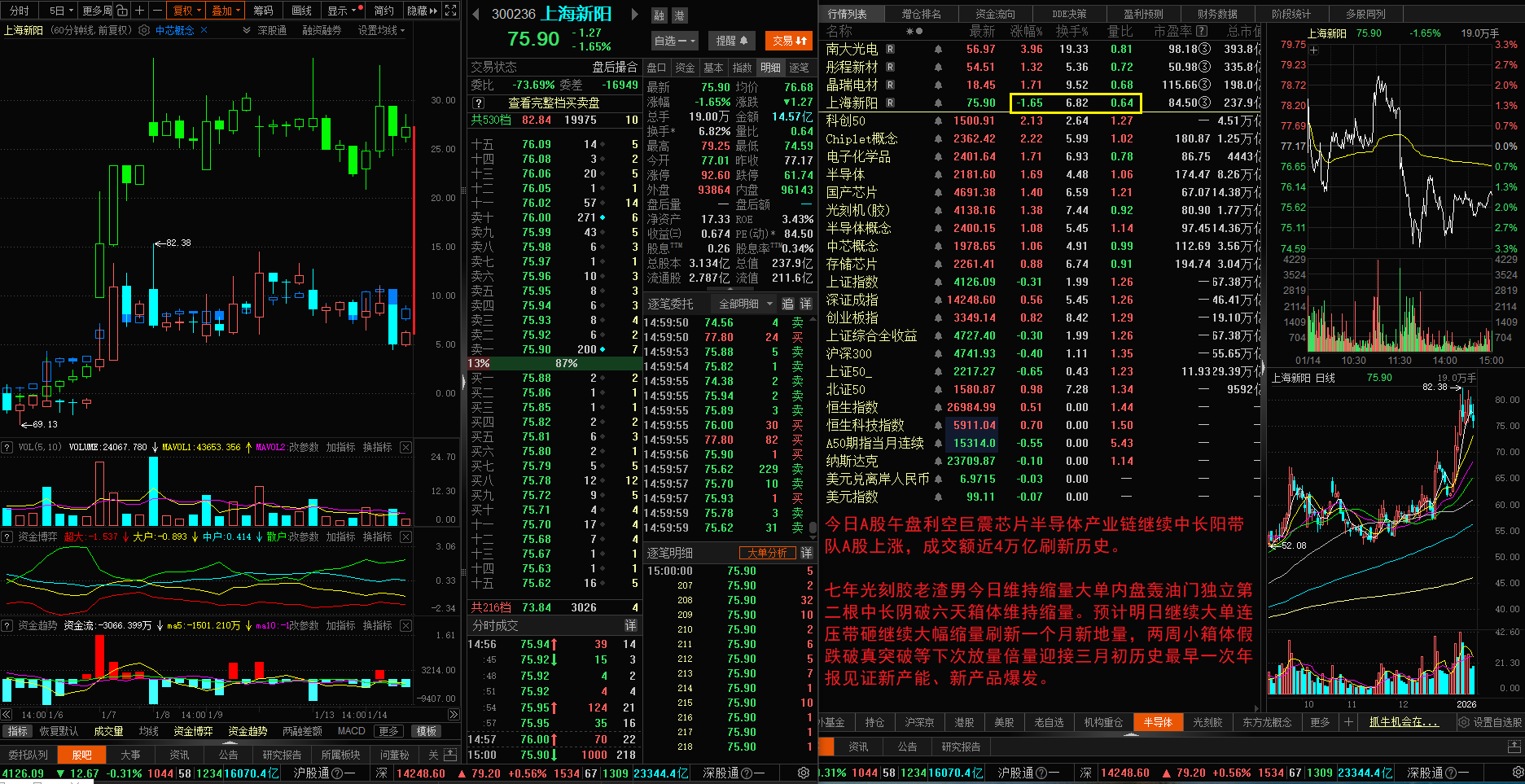Remove the 中芯概念 overlay with its X

[x=204, y=30]
